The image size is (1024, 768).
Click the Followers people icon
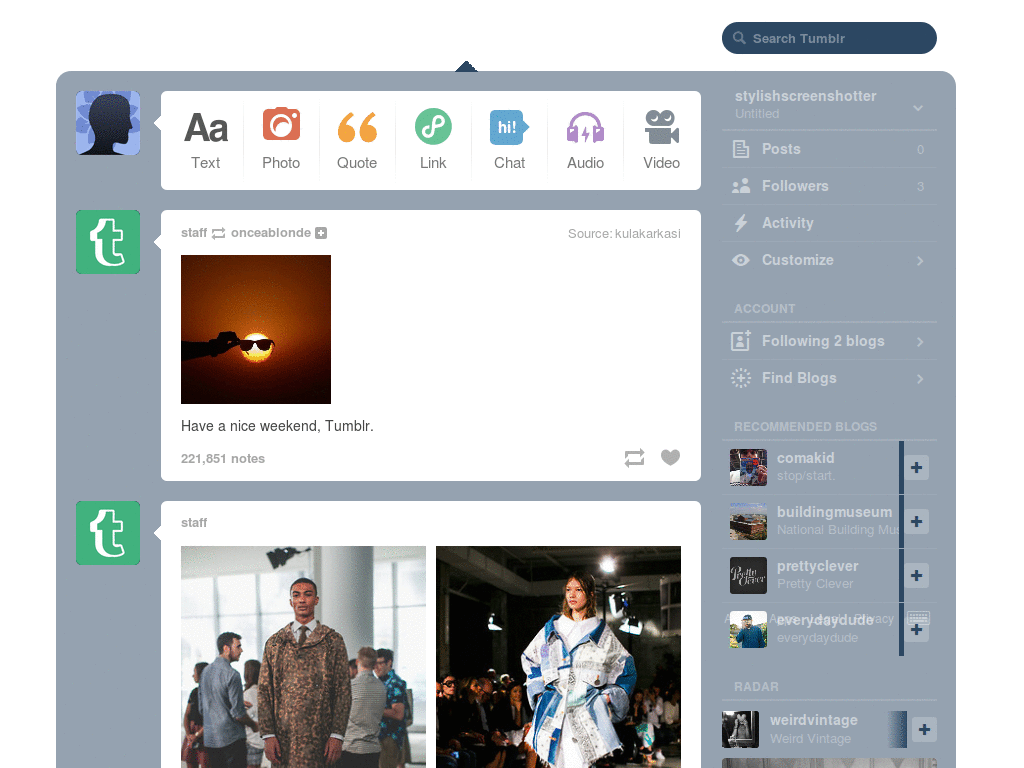pyautogui.click(x=741, y=186)
